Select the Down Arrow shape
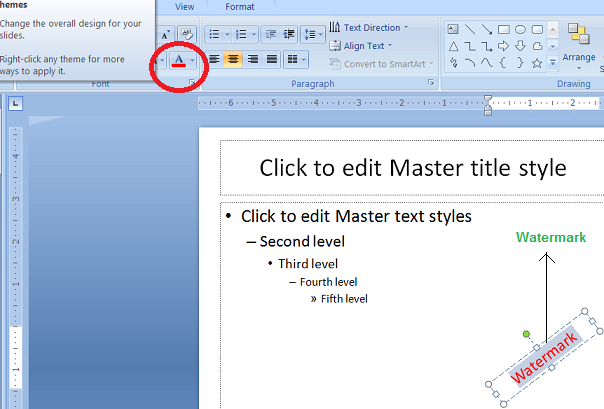The height and width of the screenshot is (409, 604). pos(520,46)
